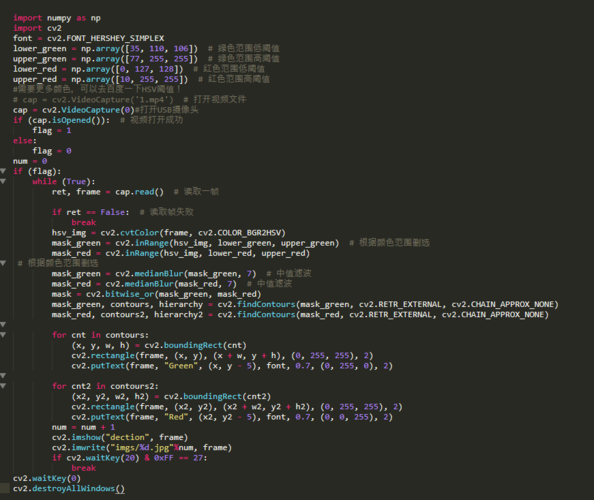Click the line 'if ret == False:'

[x=91, y=212]
